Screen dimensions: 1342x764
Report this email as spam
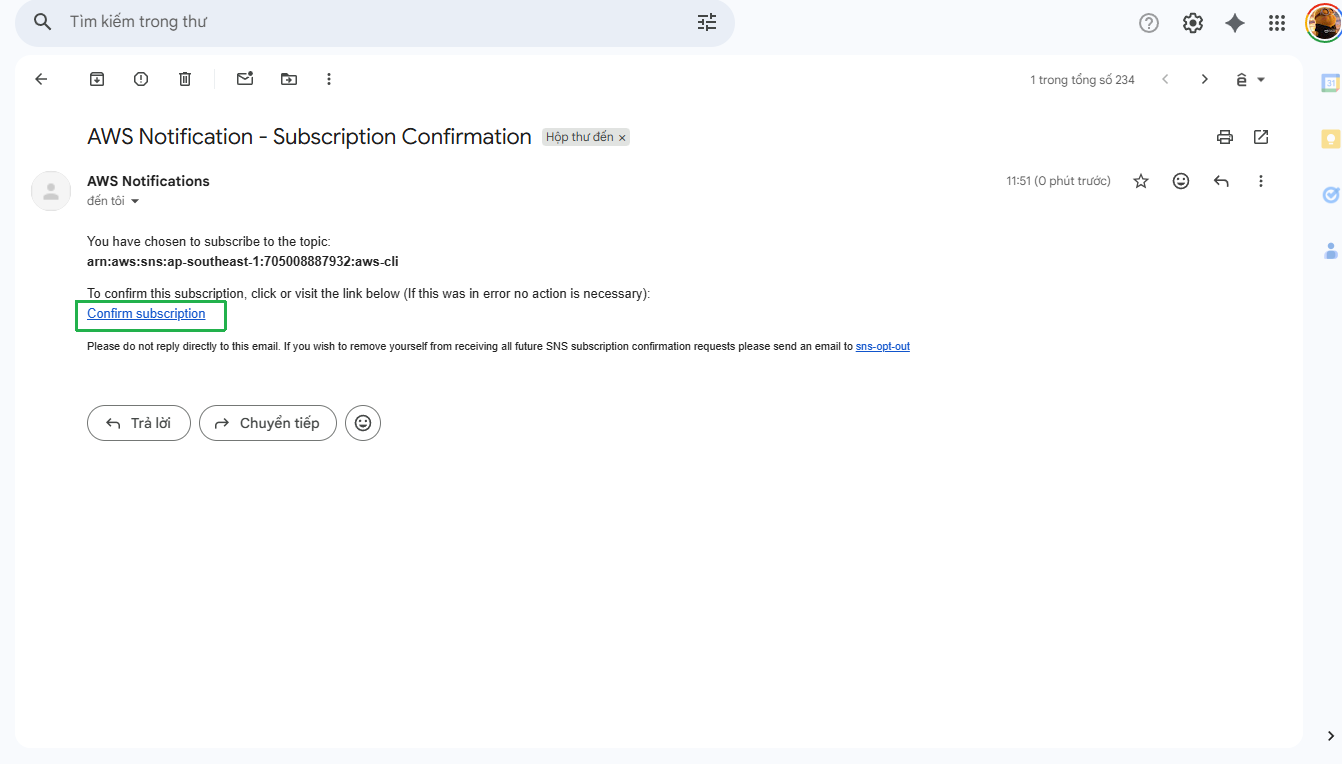(x=141, y=79)
